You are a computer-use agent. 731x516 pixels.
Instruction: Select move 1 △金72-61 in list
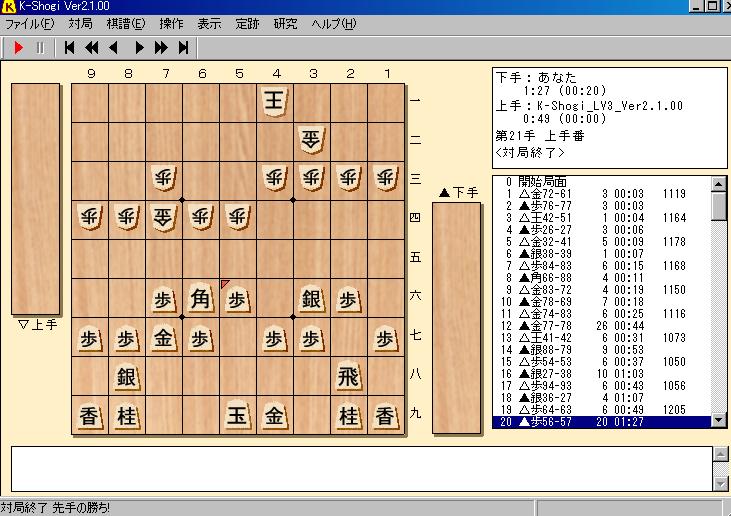tap(602, 193)
